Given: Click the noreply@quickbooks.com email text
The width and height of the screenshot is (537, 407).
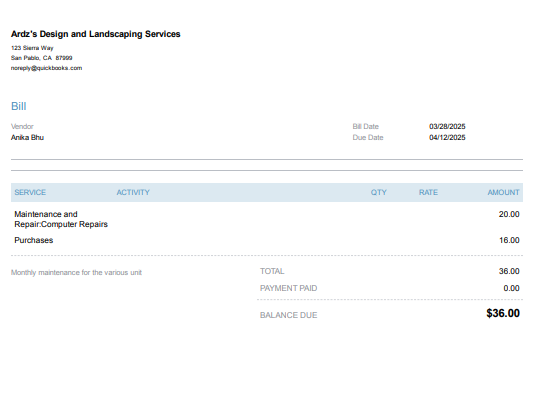Looking at the screenshot, I should (x=46, y=68).
